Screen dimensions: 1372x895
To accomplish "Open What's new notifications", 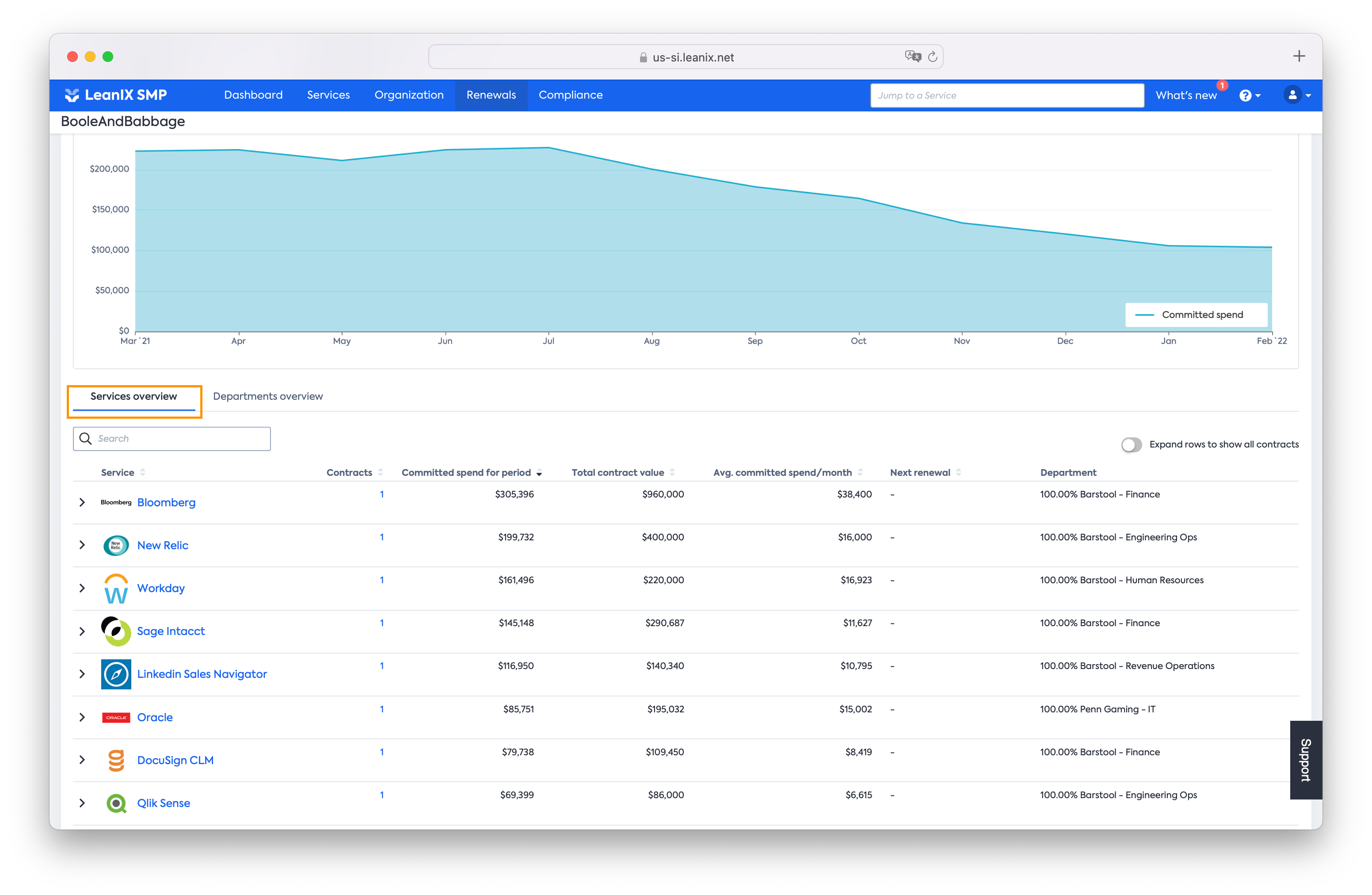I will pyautogui.click(x=1186, y=95).
